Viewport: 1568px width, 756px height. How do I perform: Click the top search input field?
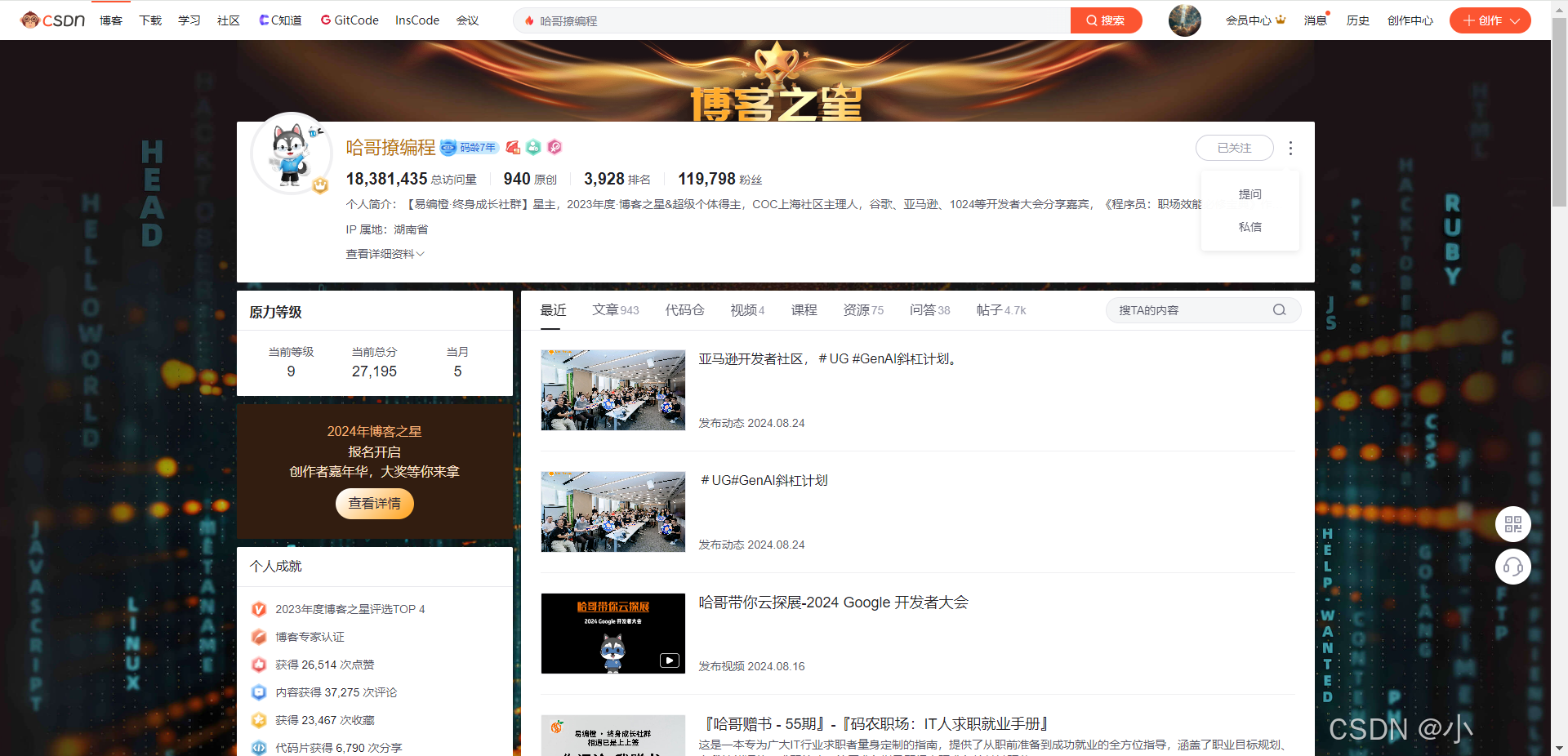pyautogui.click(x=791, y=20)
